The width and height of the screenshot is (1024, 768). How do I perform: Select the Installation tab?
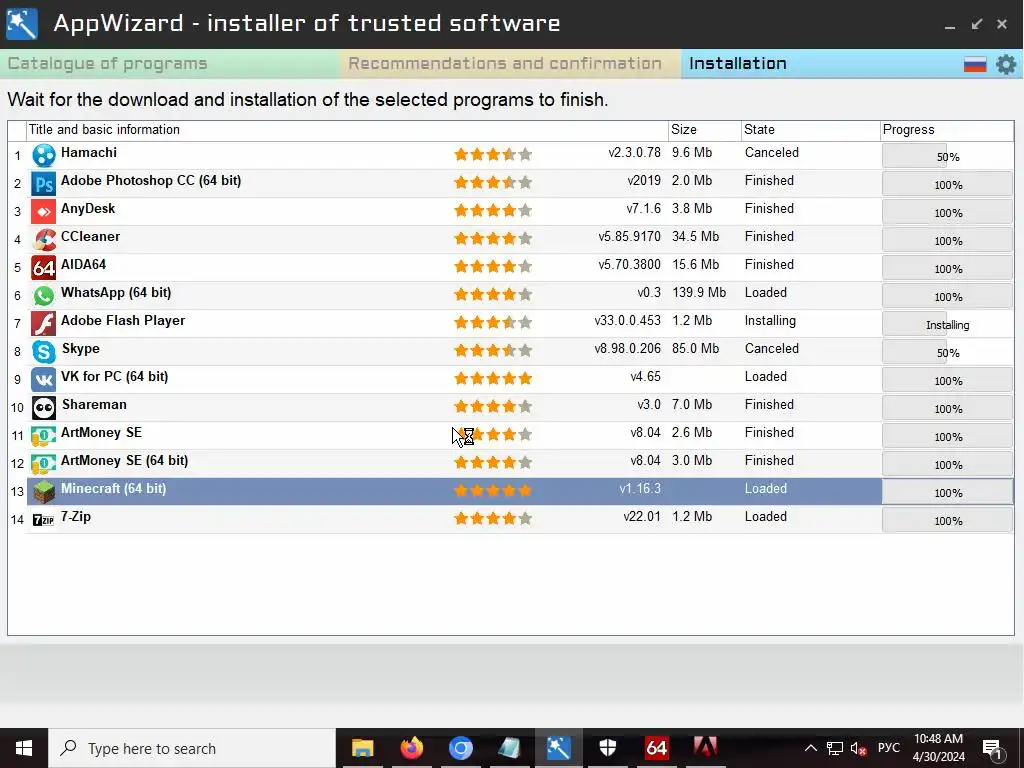[x=737, y=63]
